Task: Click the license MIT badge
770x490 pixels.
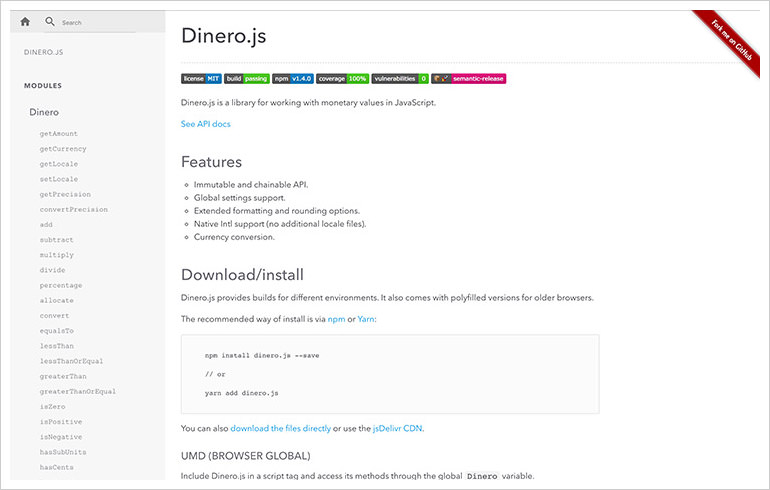Action: [x=201, y=79]
